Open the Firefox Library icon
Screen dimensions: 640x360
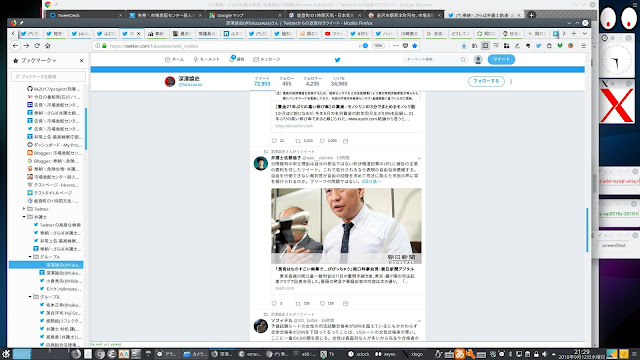[x=474, y=46]
